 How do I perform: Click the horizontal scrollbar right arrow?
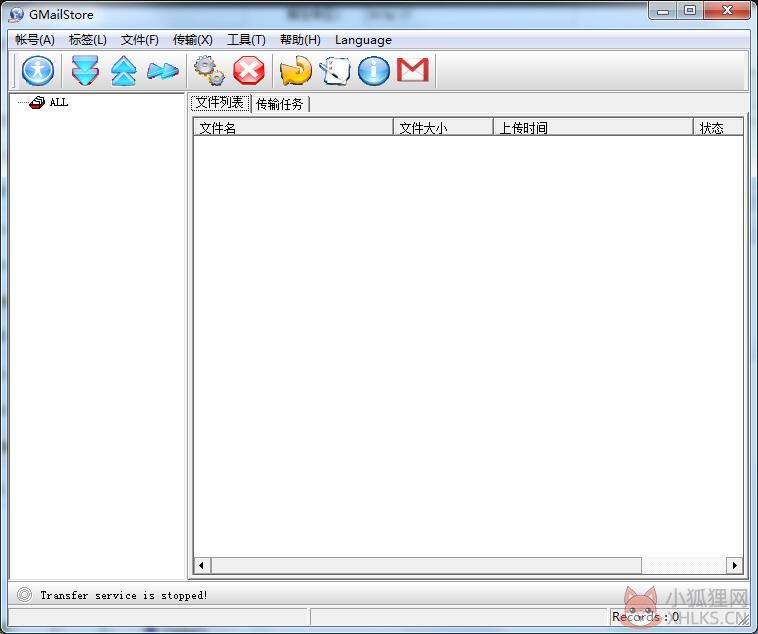pos(735,565)
